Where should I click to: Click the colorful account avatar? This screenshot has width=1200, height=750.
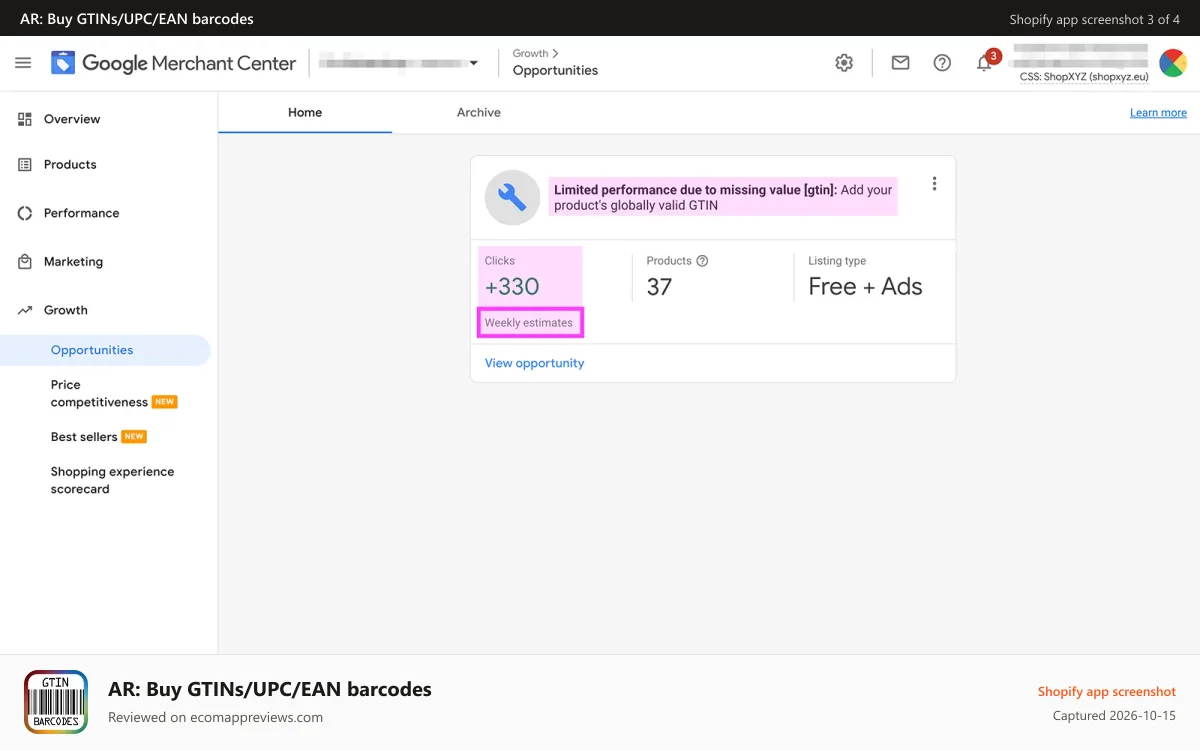(x=1173, y=63)
